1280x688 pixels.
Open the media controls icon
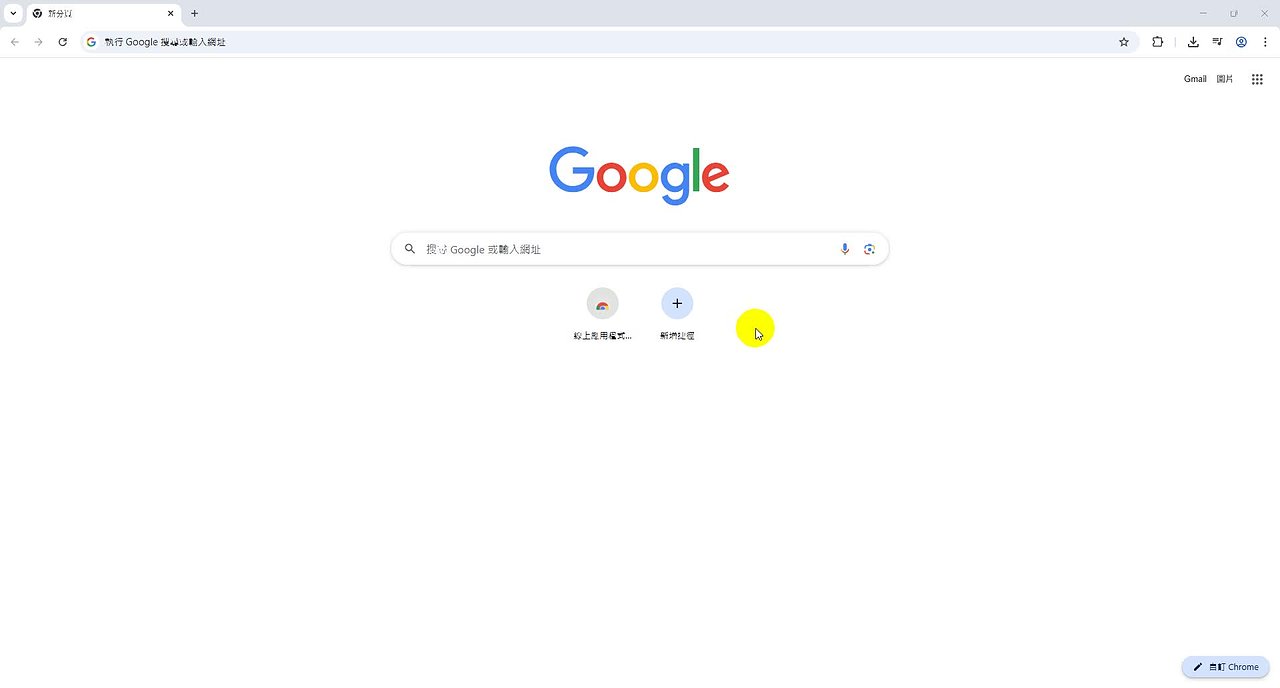click(x=1217, y=42)
